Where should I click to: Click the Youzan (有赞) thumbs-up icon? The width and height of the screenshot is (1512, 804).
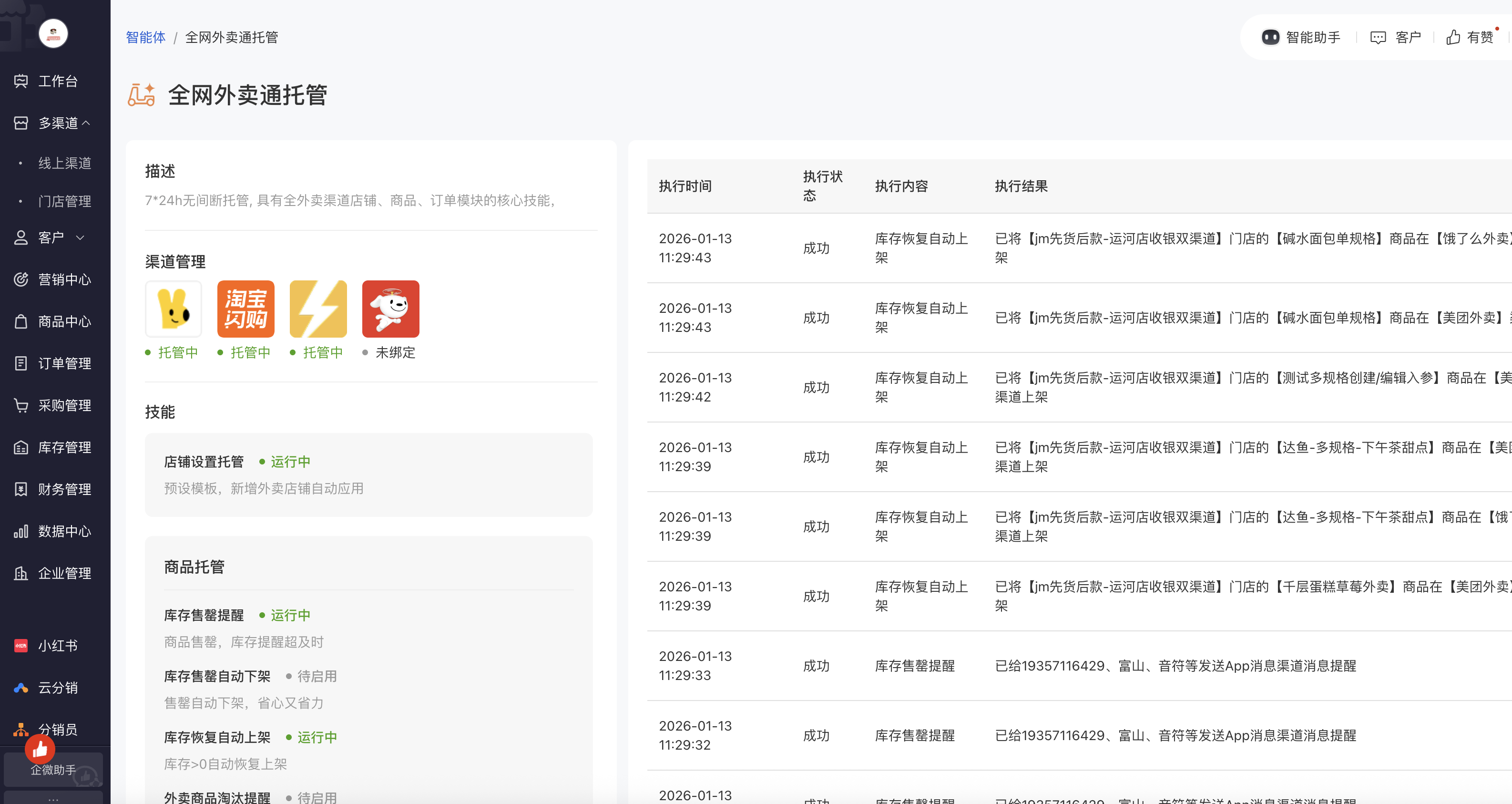[1453, 38]
